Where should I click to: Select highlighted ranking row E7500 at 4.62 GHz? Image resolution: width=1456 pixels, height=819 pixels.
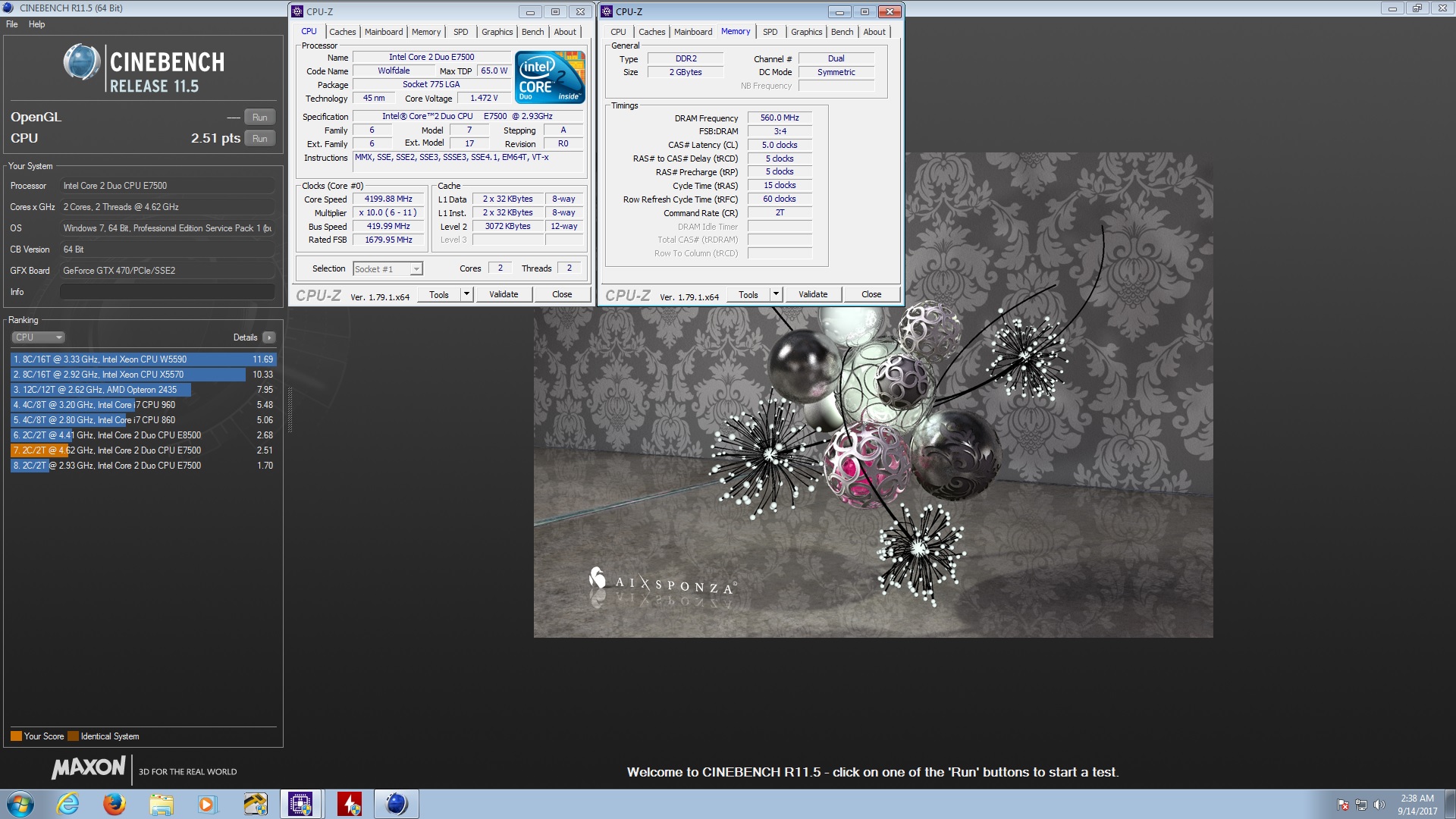143,450
